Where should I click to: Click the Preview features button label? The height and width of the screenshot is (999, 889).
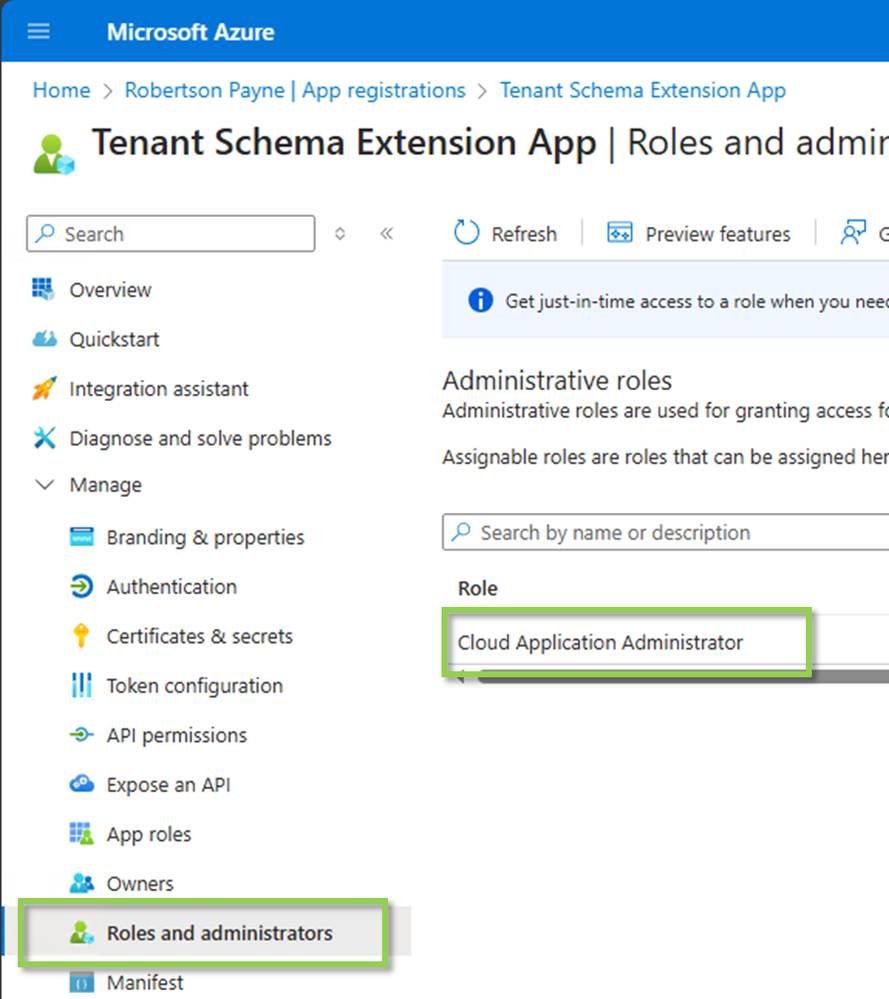(x=718, y=234)
